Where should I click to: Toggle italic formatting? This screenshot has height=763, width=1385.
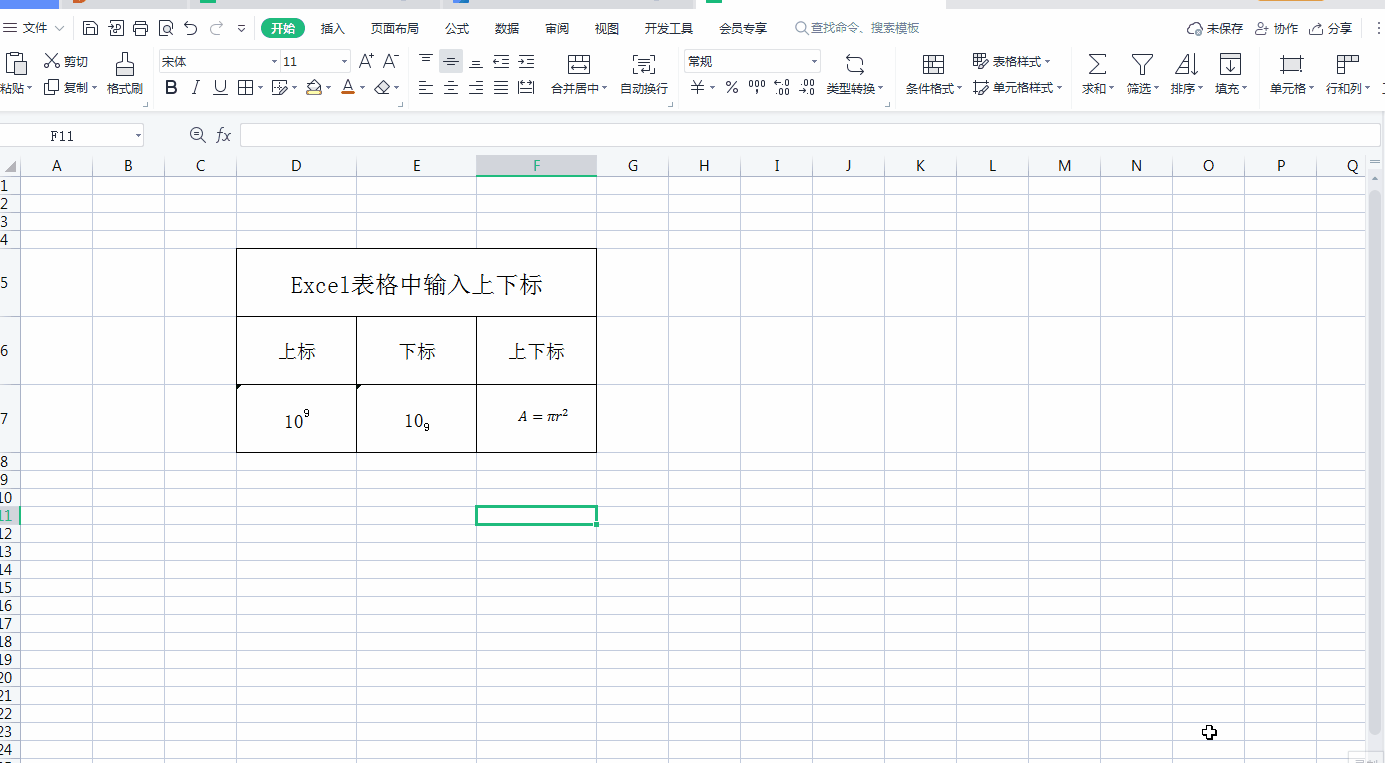tap(196, 87)
